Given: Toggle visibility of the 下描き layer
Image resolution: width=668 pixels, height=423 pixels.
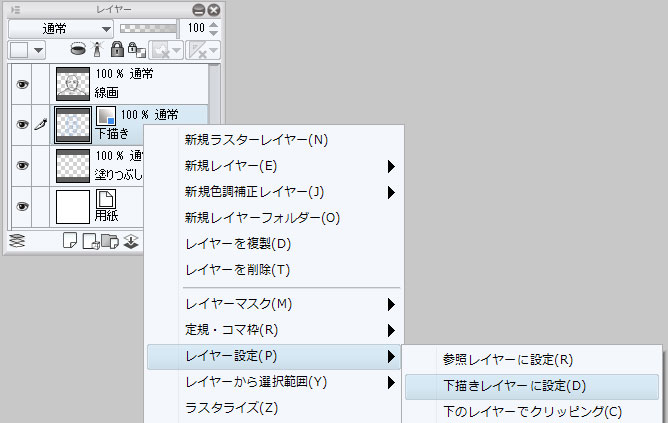Looking at the screenshot, I should point(22,124).
